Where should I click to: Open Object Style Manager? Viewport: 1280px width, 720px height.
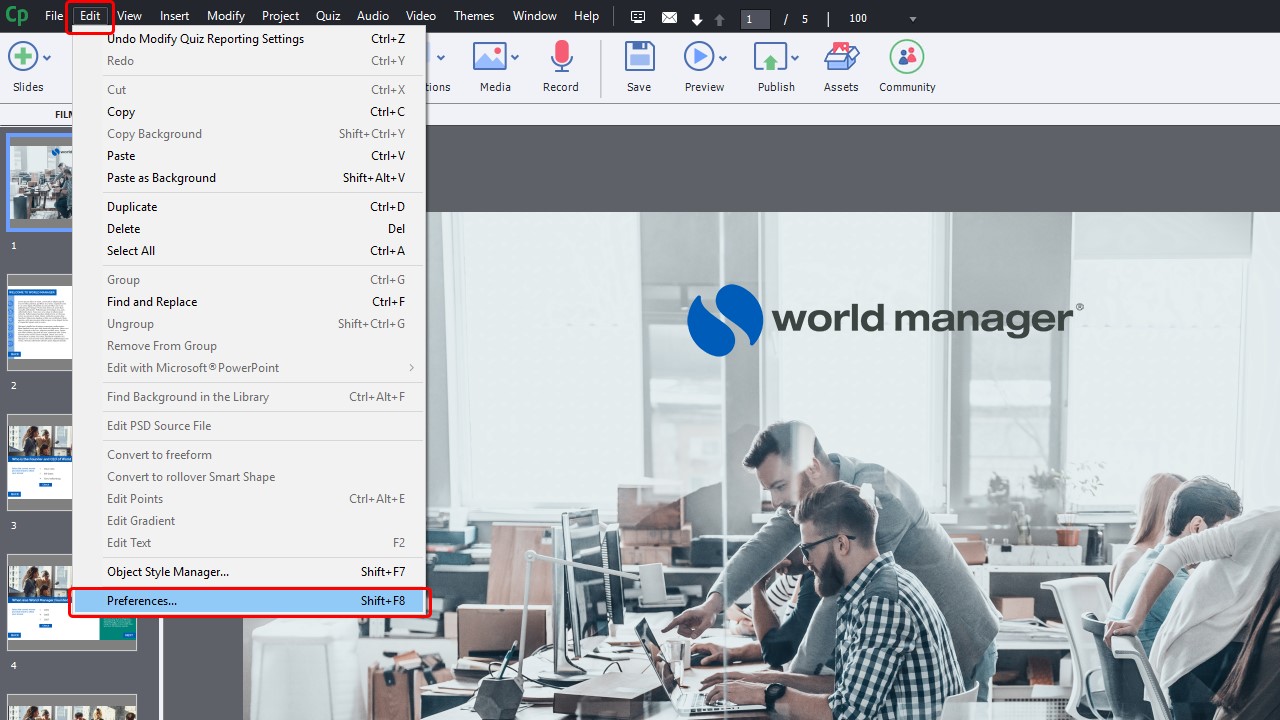pyautogui.click(x=250, y=572)
